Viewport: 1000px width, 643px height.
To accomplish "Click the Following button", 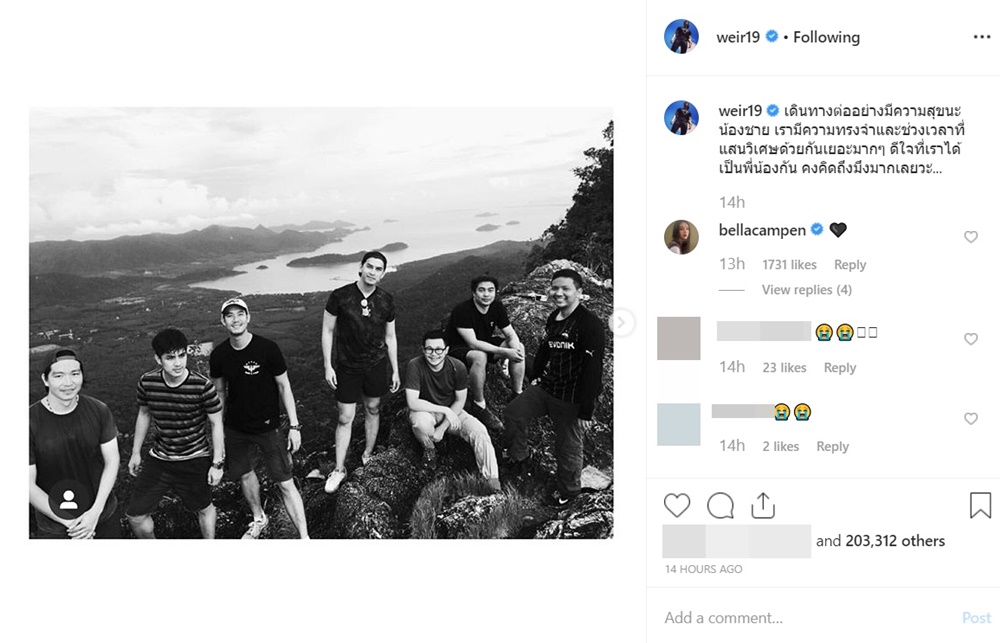I will pos(826,37).
